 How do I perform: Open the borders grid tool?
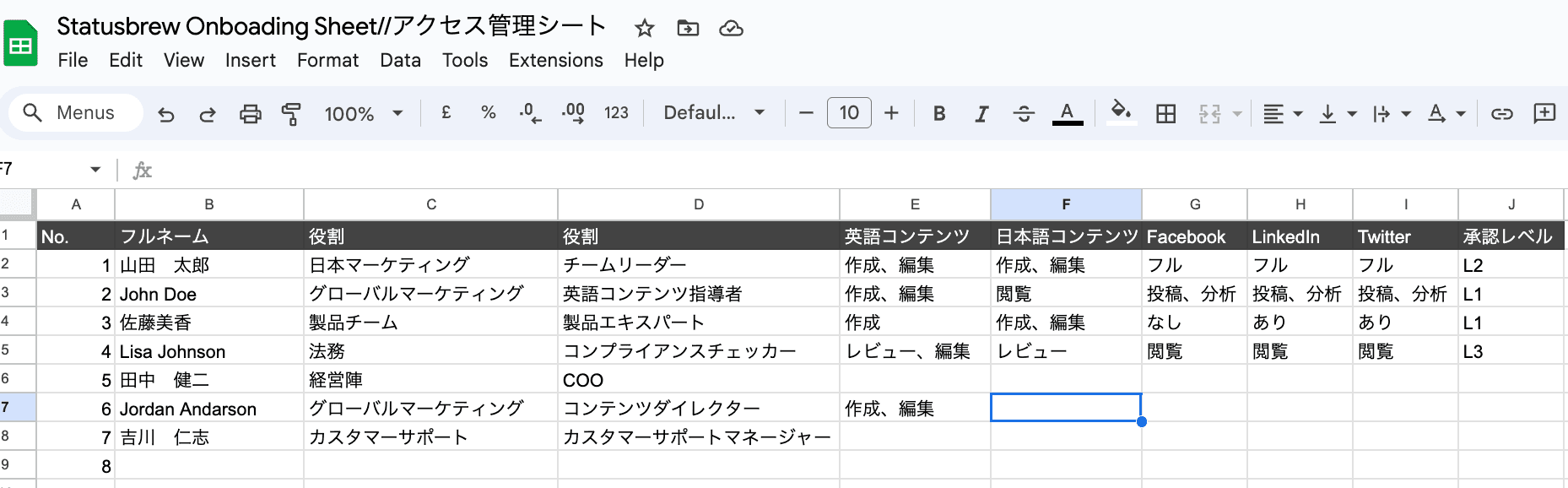tap(1165, 114)
